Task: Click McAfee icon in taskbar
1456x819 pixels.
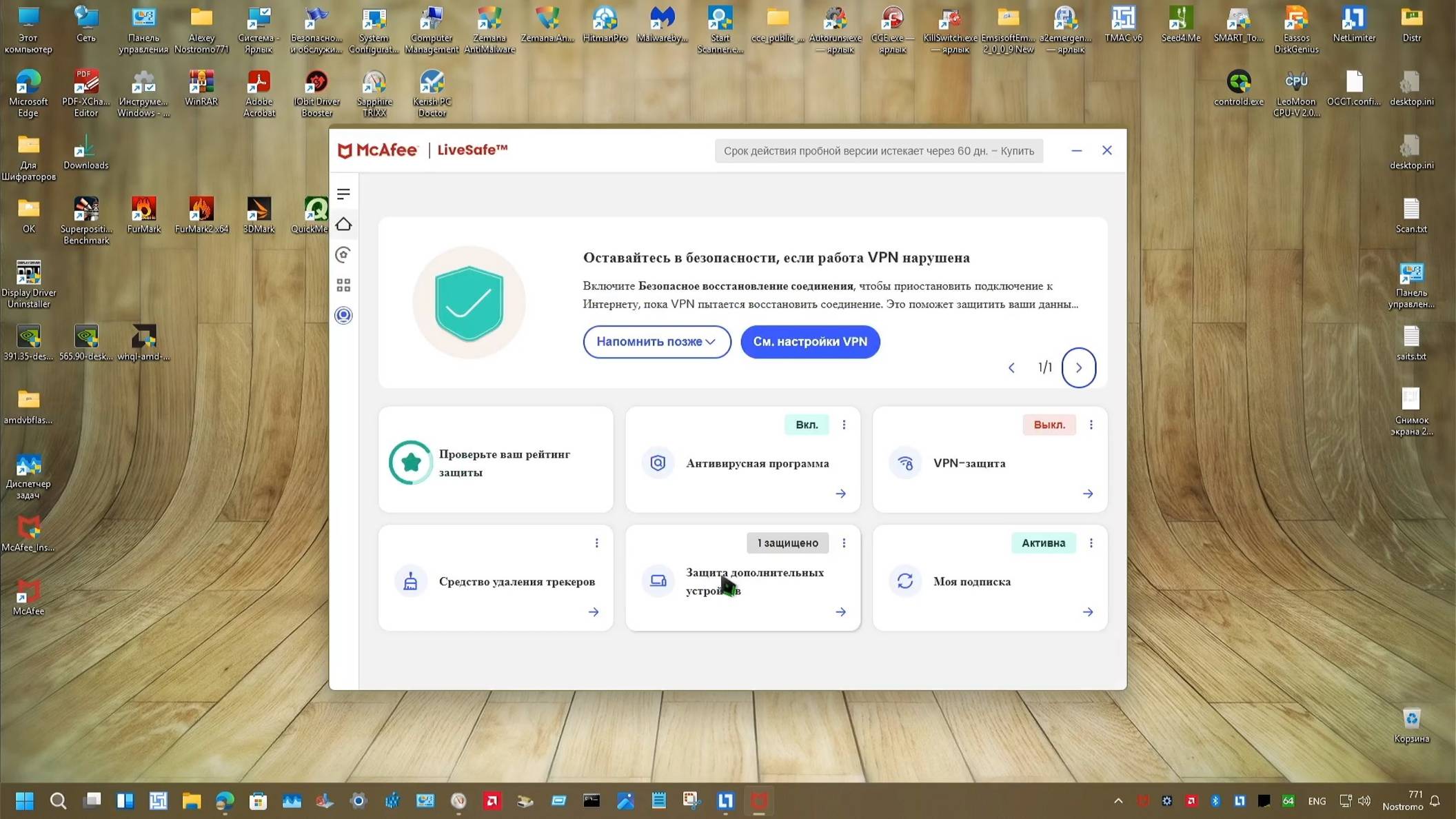Action: [x=759, y=800]
